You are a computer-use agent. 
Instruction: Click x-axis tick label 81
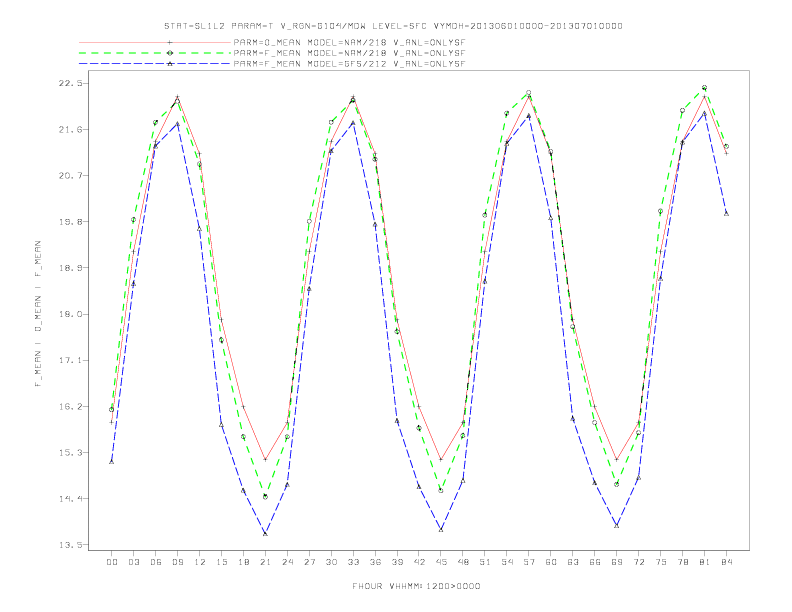click(x=705, y=562)
